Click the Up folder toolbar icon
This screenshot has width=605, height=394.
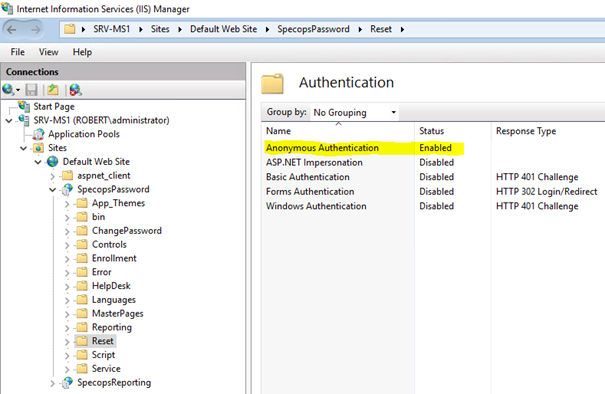coord(53,90)
